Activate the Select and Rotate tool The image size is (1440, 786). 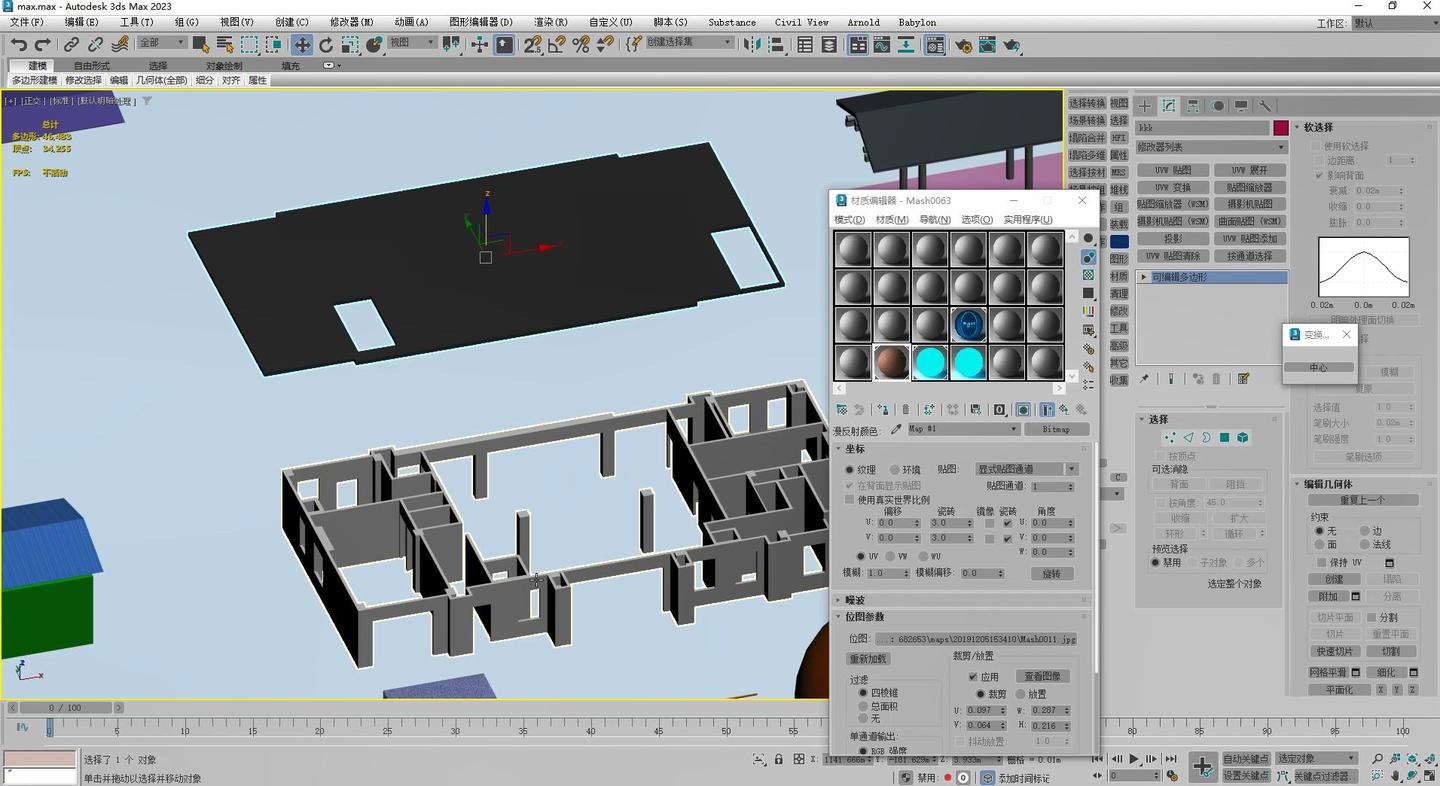326,44
